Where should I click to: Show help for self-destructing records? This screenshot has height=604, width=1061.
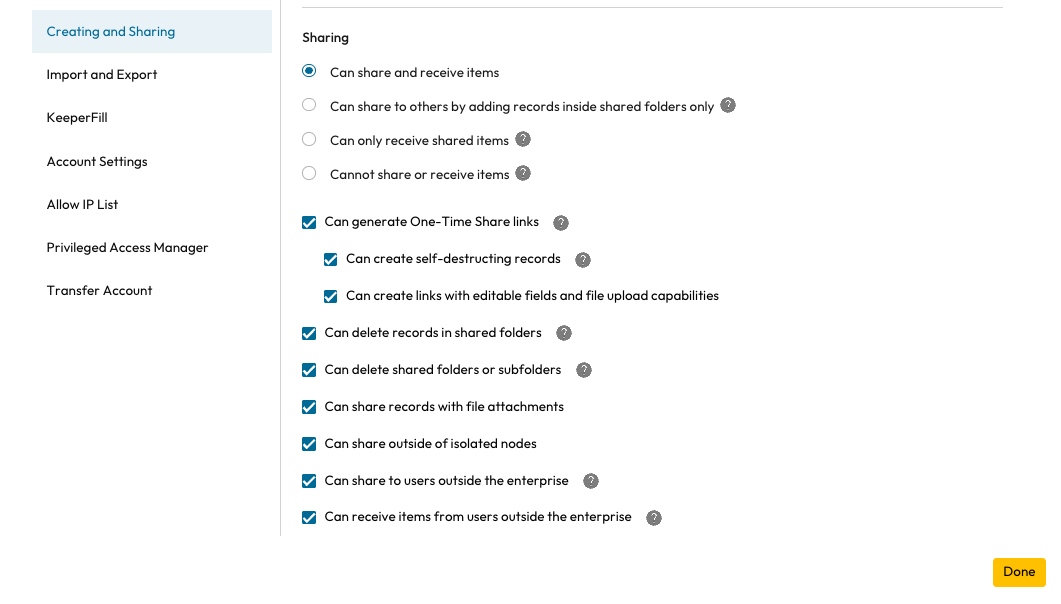click(583, 260)
